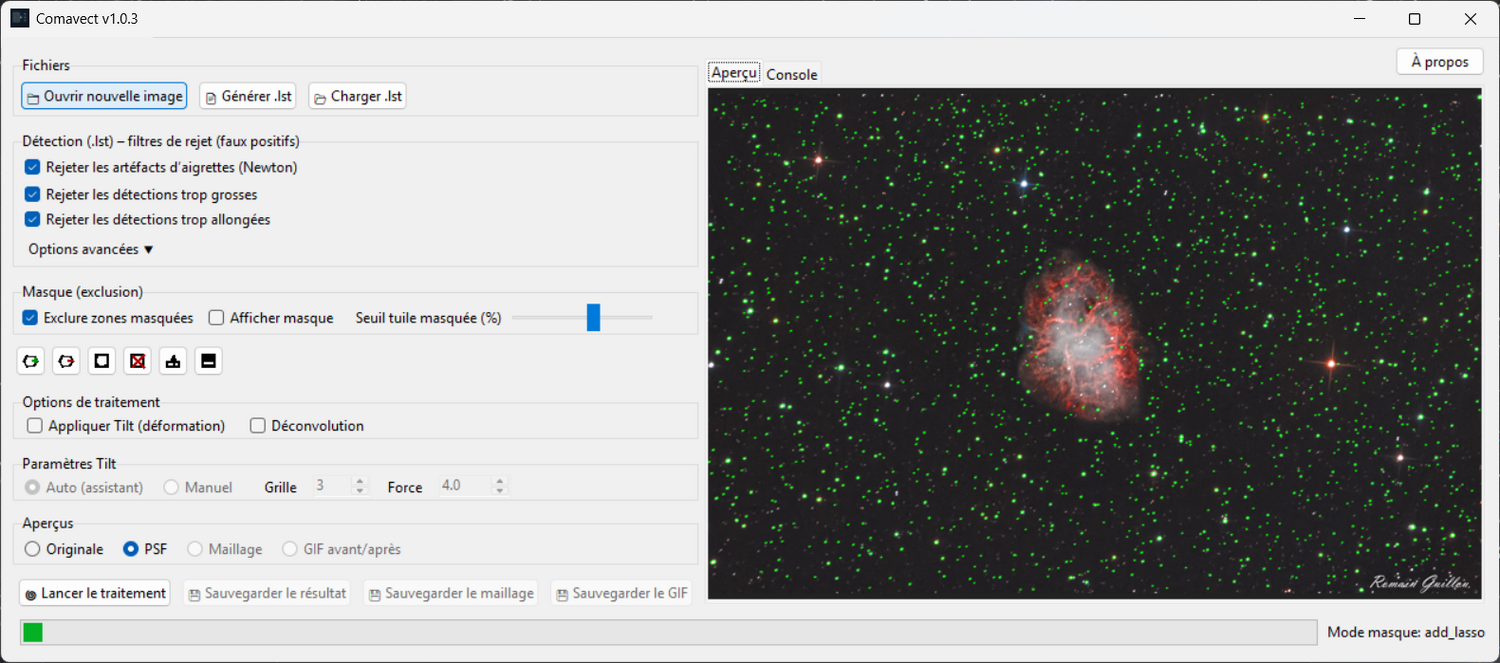Expand Options avancées
Image resolution: width=1500 pixels, height=663 pixels.
coord(89,248)
